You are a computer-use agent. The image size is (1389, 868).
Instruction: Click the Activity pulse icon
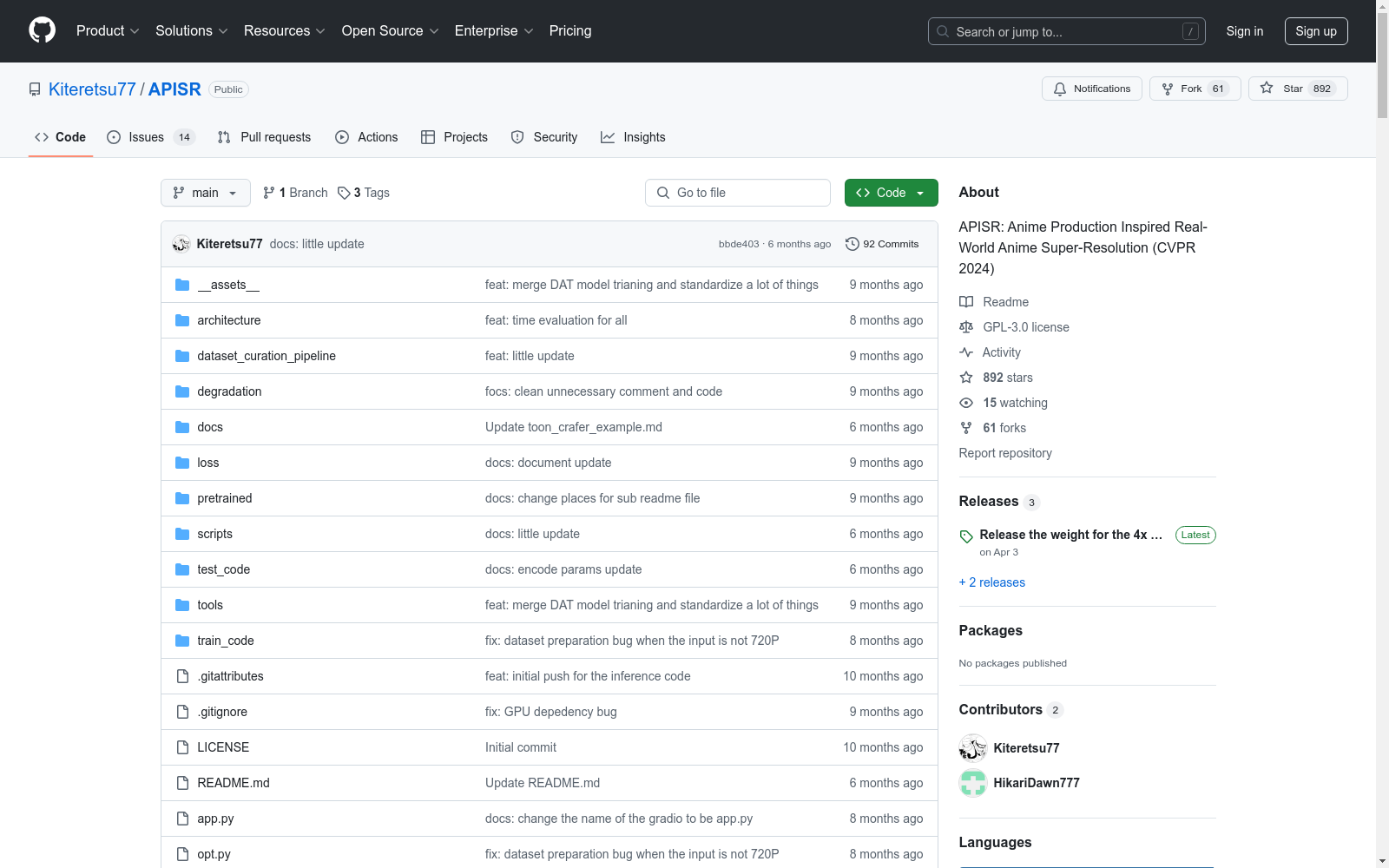pyautogui.click(x=966, y=352)
